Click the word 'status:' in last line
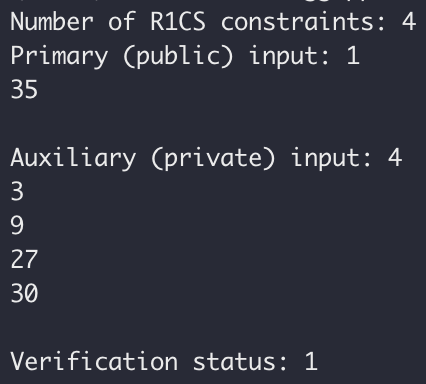 click(240, 361)
